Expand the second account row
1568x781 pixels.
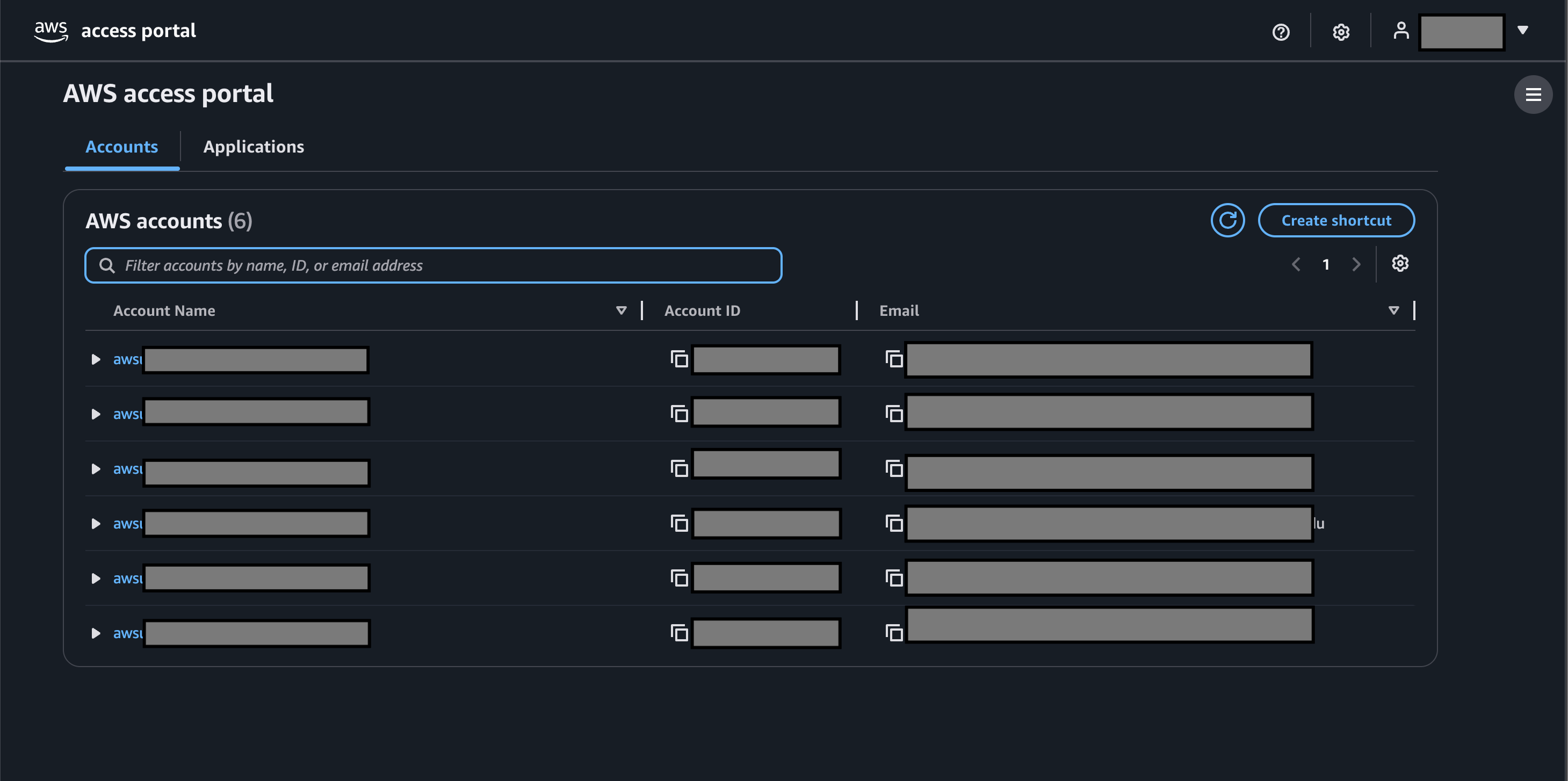96,414
